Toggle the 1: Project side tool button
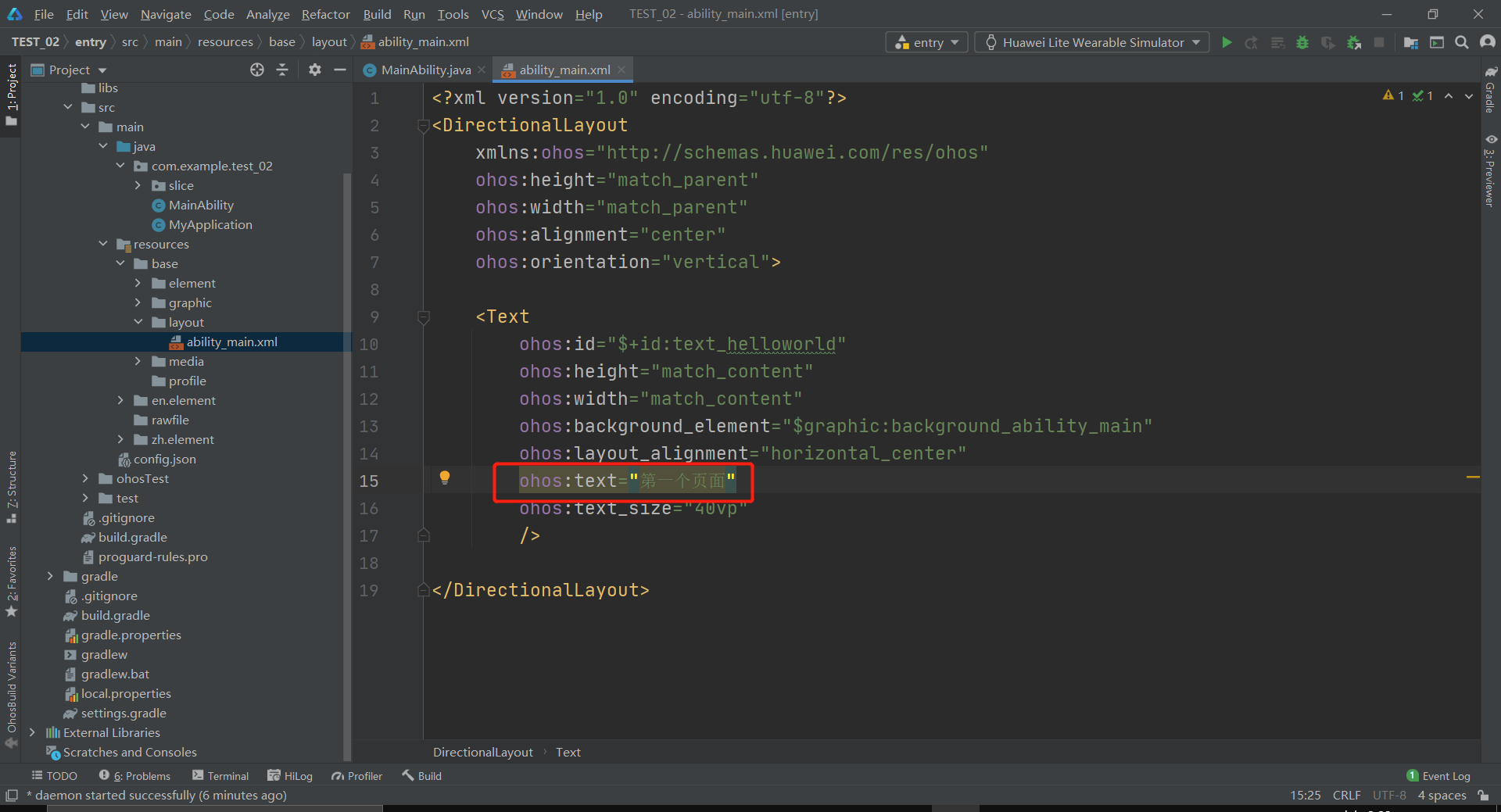Screen dimensions: 1501x812 (x=11, y=95)
